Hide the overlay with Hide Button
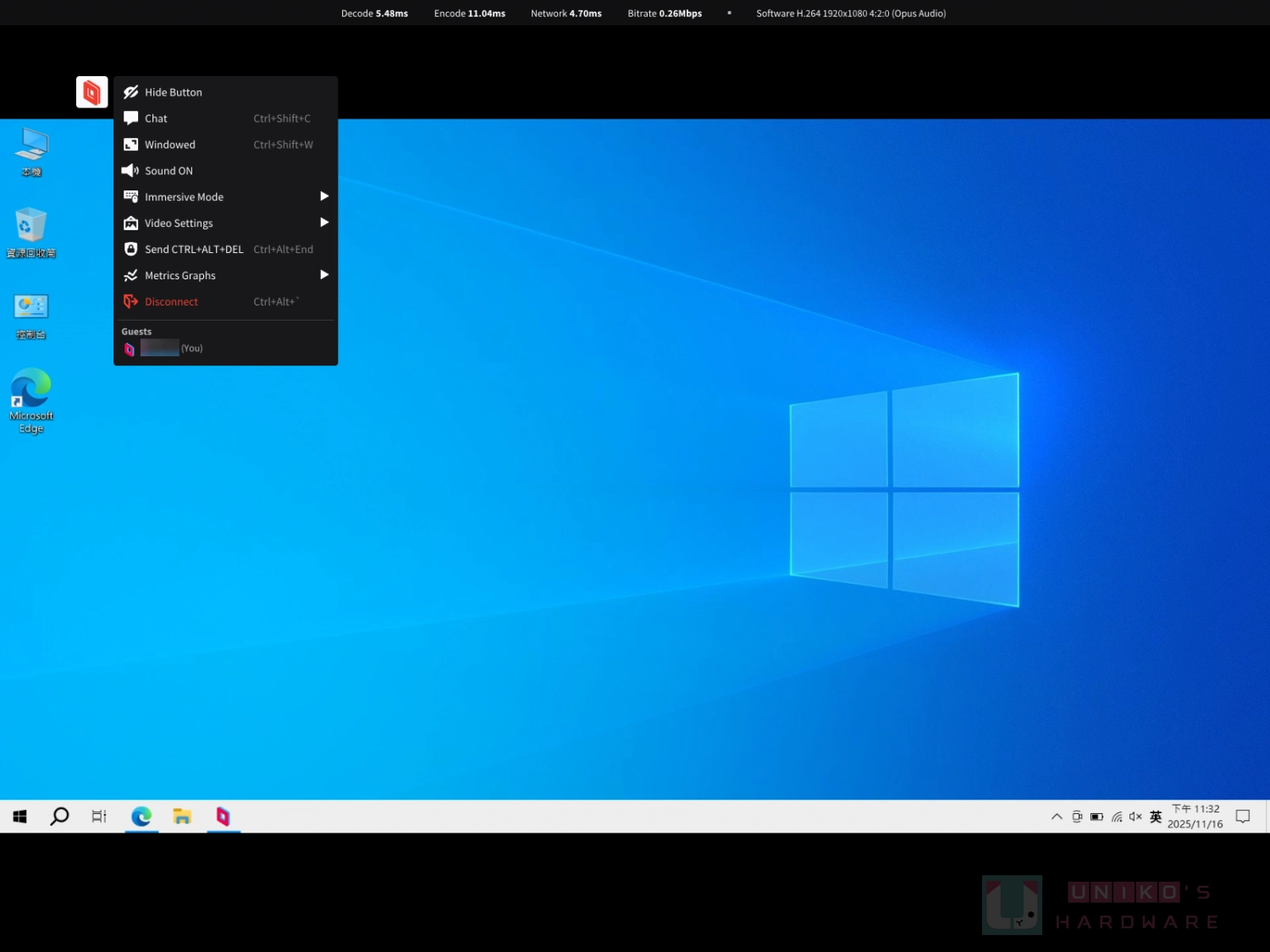This screenshot has height=952, width=1270. 173,92
